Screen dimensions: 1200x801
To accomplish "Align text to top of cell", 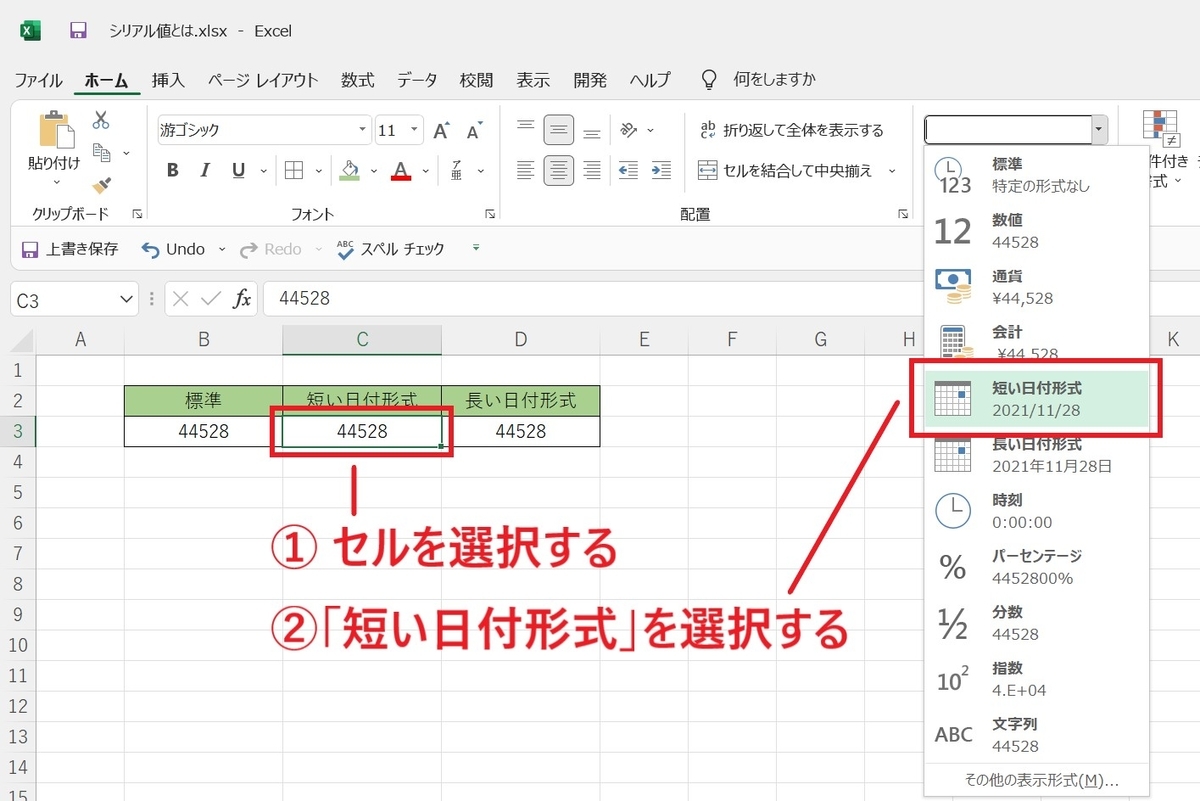I will (525, 129).
